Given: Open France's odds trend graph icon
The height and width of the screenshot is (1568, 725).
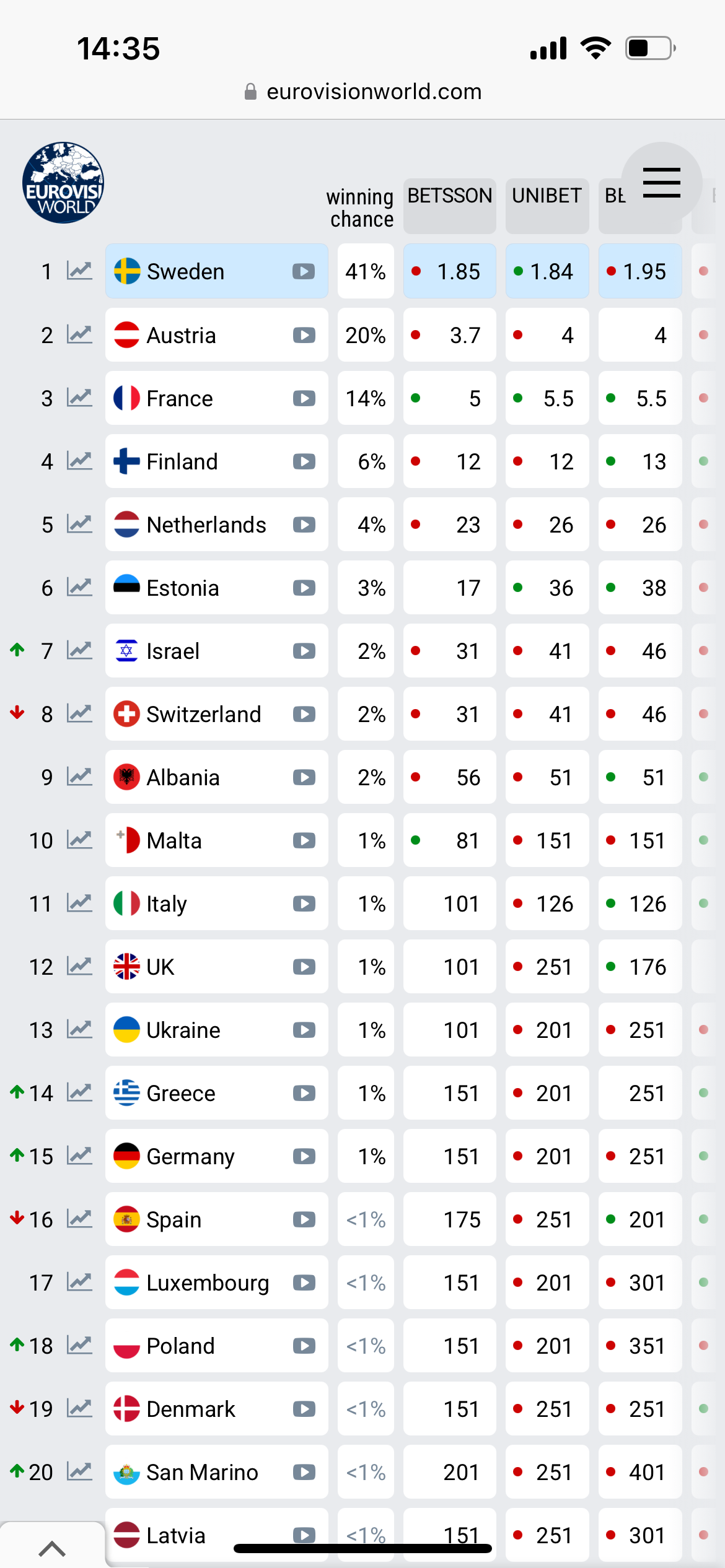Looking at the screenshot, I should click(x=79, y=398).
